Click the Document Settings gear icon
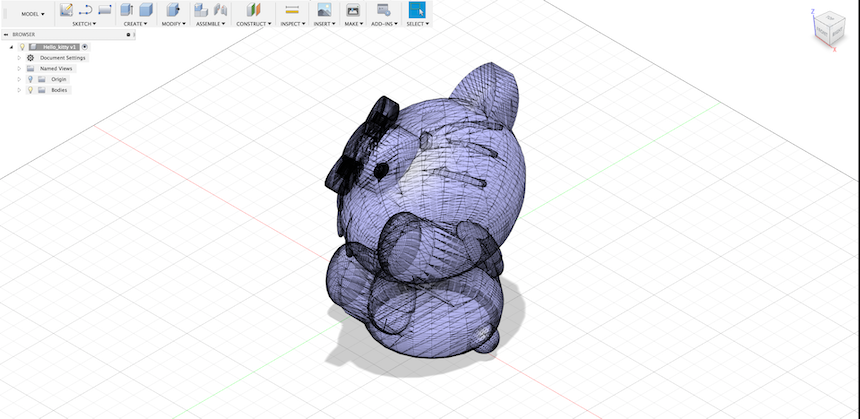860x419 pixels. 30,58
